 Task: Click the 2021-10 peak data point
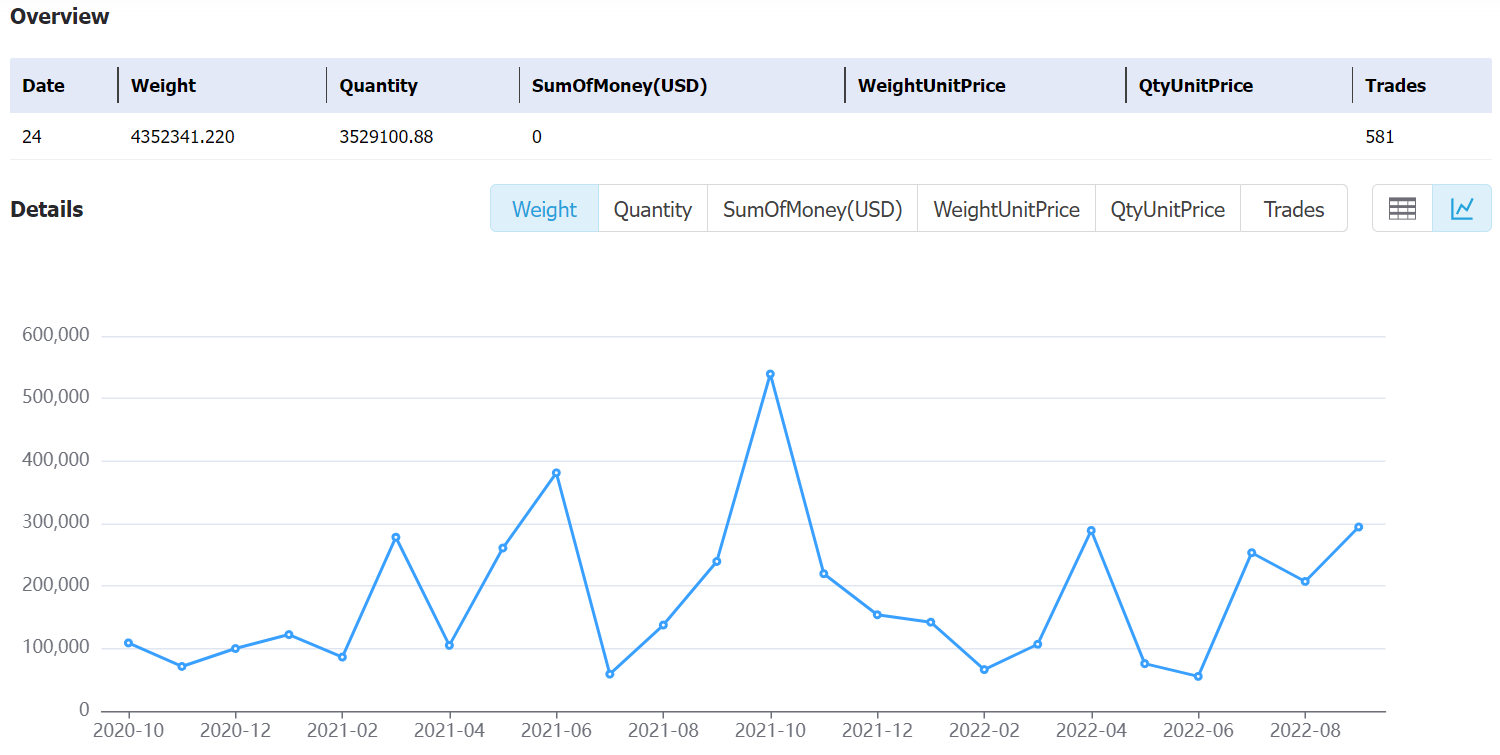(x=770, y=374)
